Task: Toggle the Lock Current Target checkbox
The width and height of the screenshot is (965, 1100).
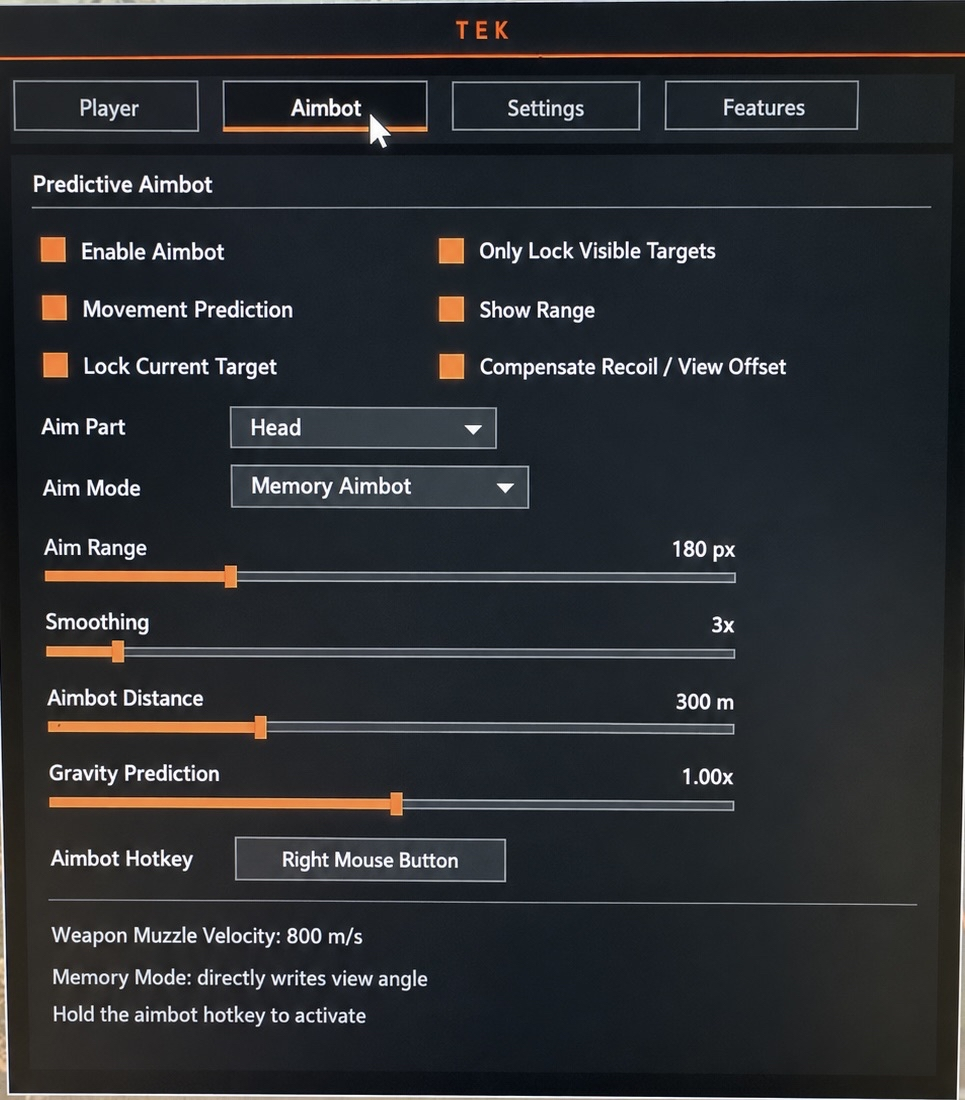Action: [55, 365]
